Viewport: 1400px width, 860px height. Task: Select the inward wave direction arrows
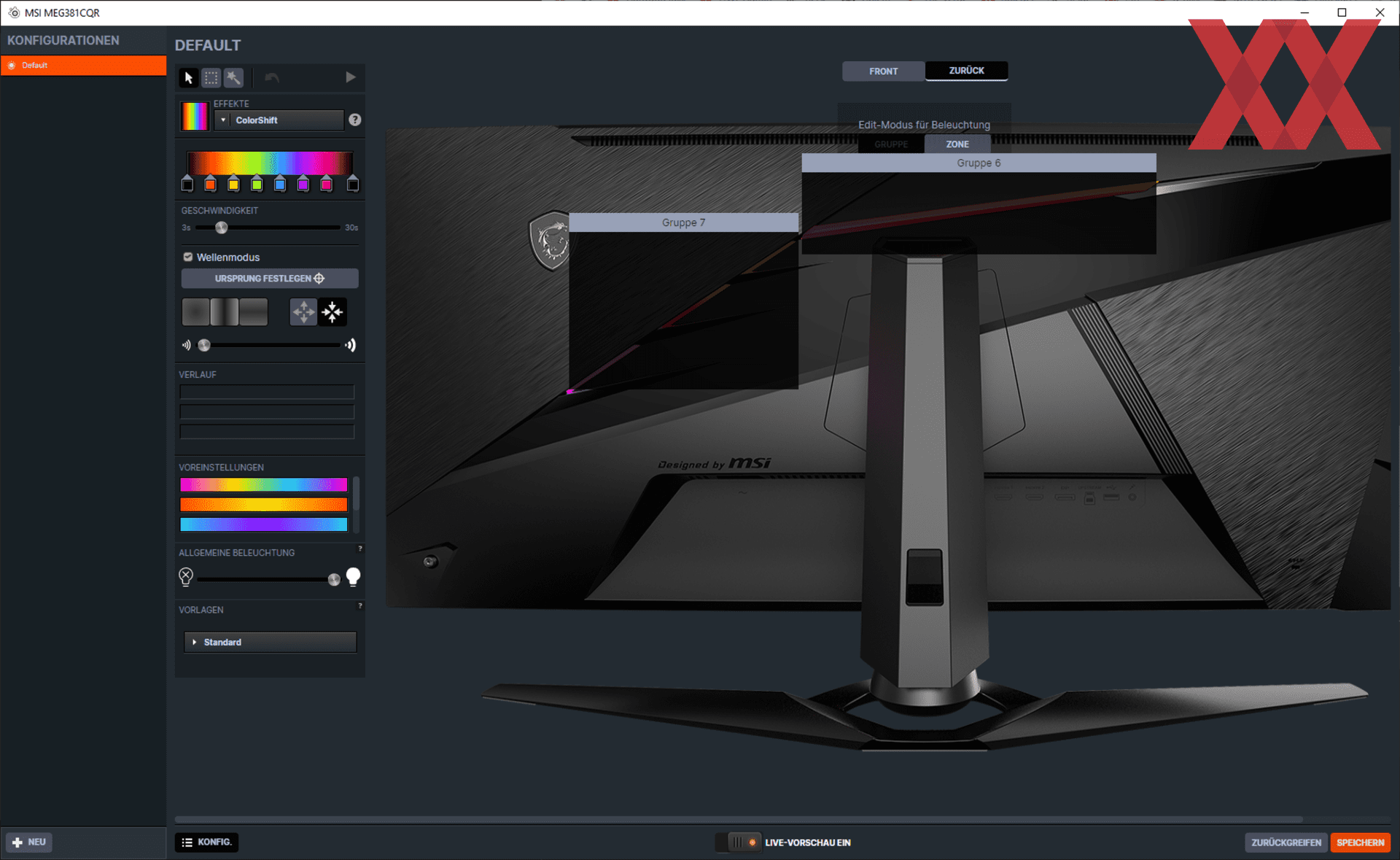click(332, 312)
